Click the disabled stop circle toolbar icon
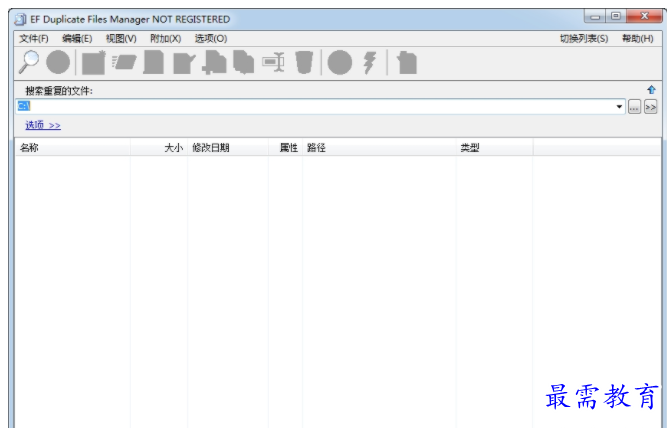This screenshot has width=667, height=428. pyautogui.click(x=58, y=63)
